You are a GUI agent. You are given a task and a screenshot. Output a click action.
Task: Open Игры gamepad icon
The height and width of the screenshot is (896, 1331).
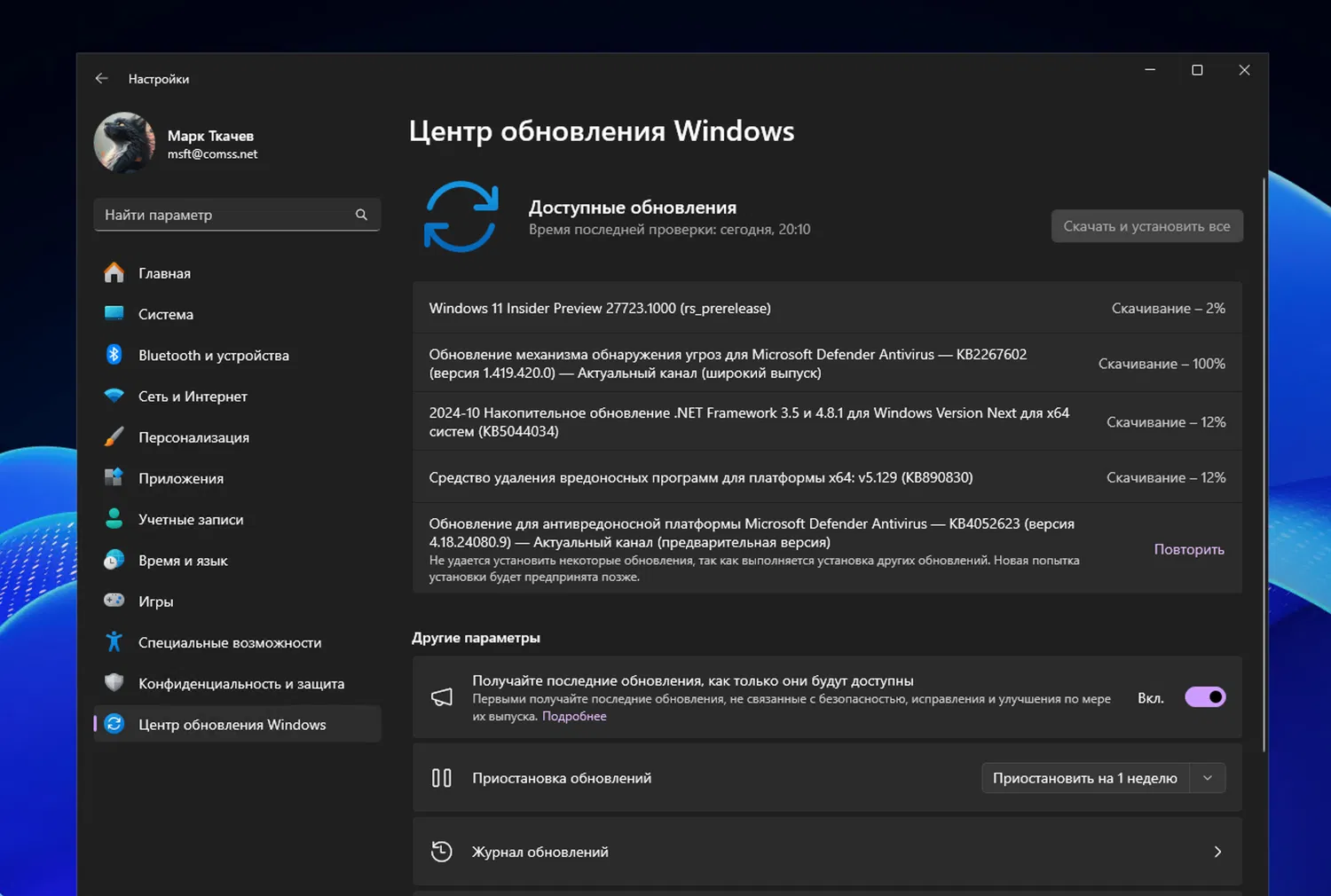pyautogui.click(x=114, y=601)
